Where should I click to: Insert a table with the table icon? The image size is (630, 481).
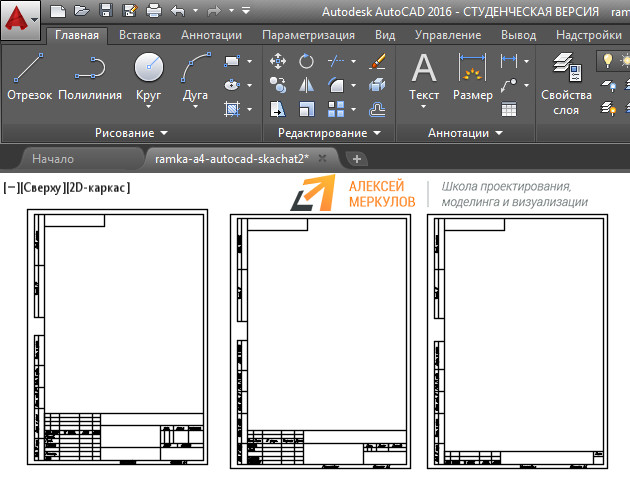509,109
